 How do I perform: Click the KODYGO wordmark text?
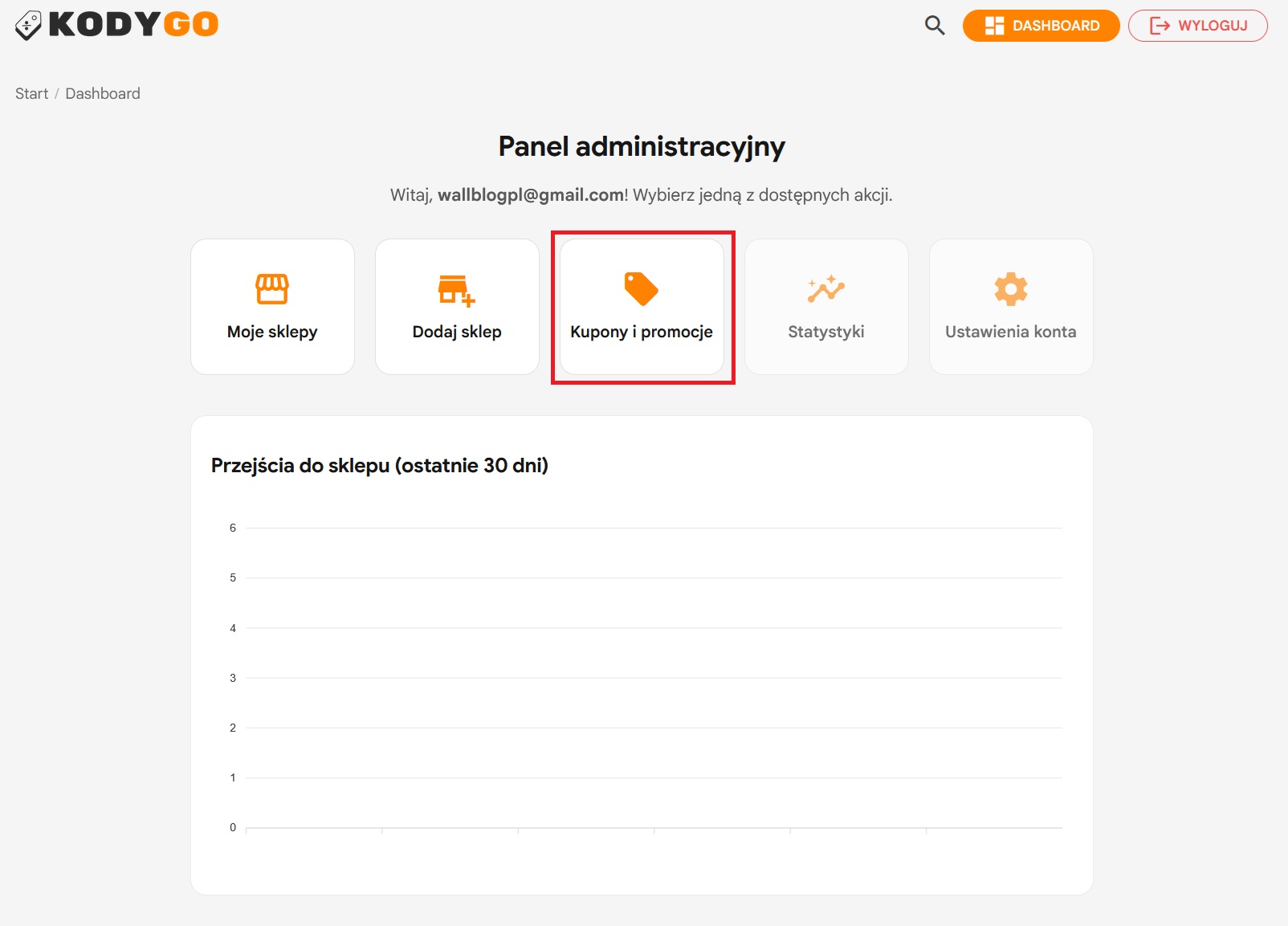[x=133, y=25]
